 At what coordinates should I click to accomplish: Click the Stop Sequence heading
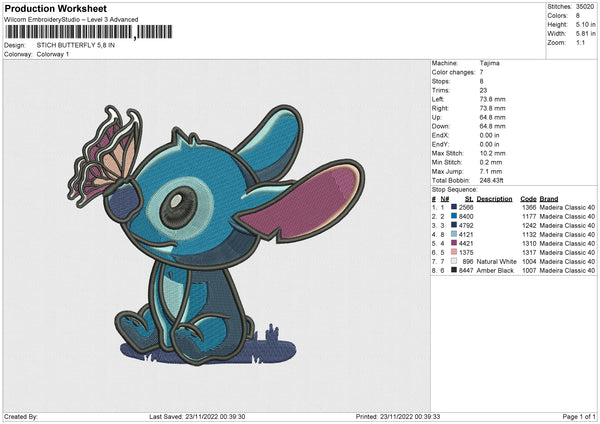[455, 190]
